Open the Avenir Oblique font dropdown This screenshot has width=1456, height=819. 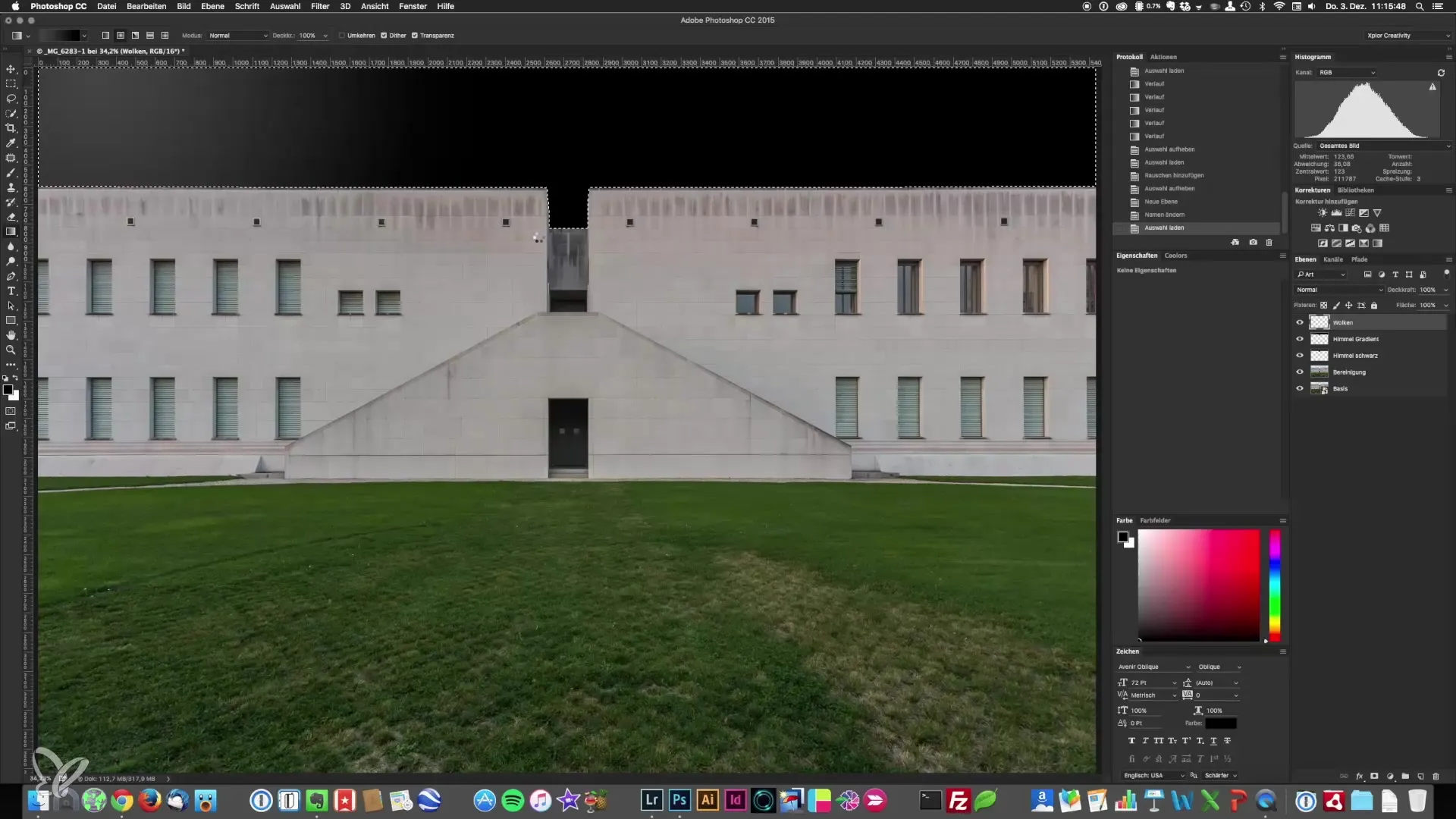point(1154,667)
